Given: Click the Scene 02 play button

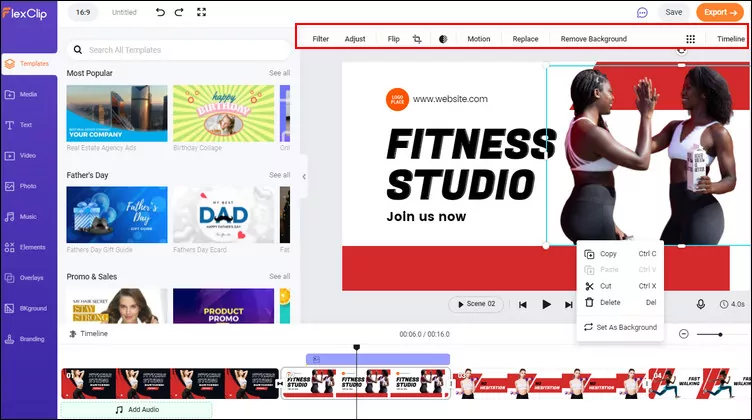Looking at the screenshot, I should tap(476, 304).
